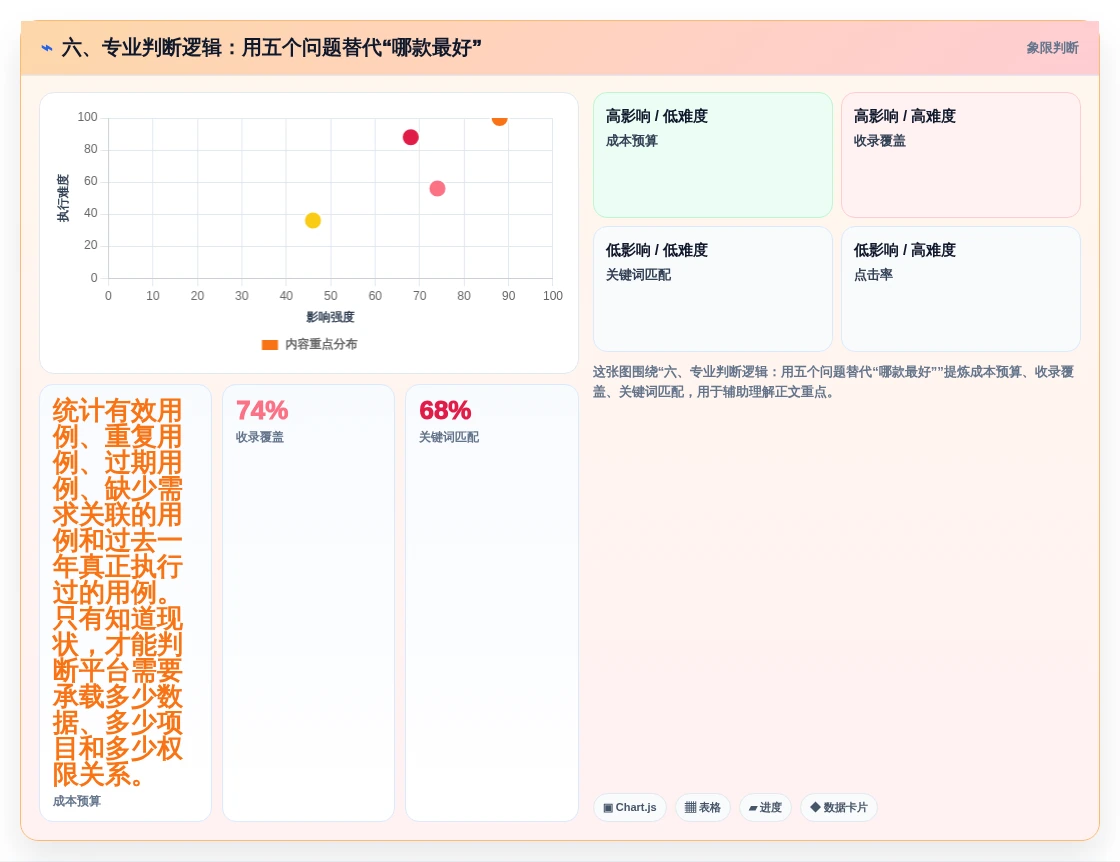
Task: Click the 68% 关键词匹配 stat card
Action: [x=491, y=603]
